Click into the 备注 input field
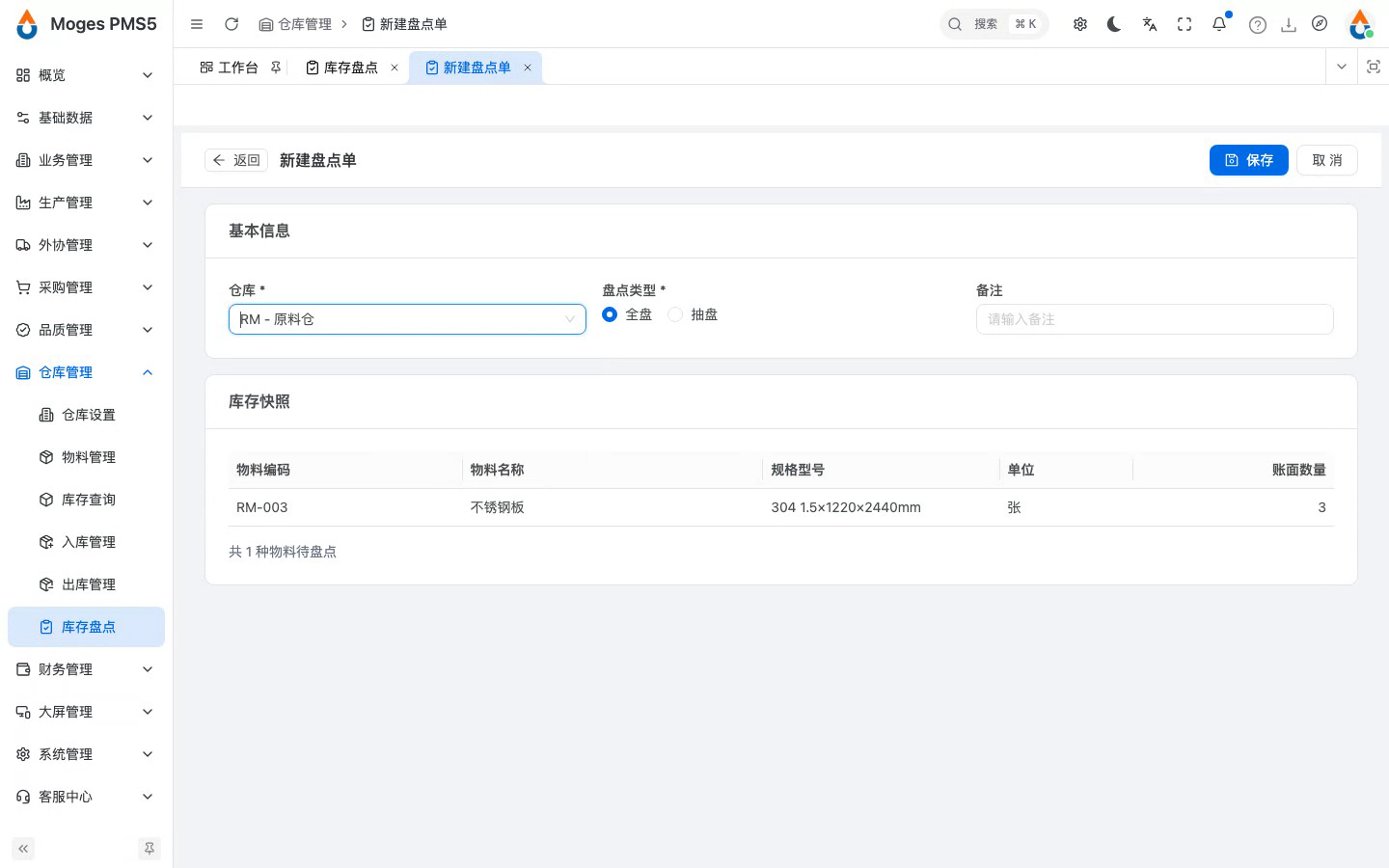 [1155, 319]
